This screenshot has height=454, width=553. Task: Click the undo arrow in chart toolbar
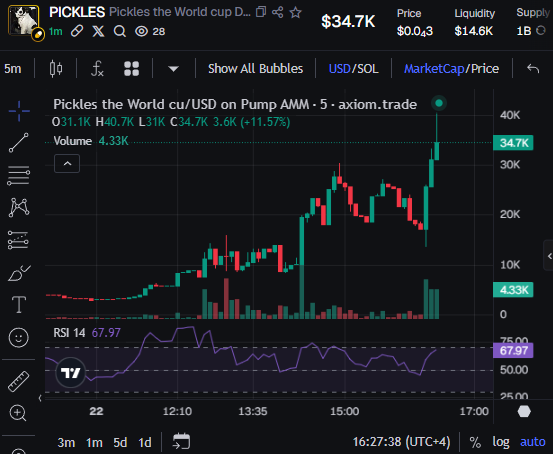click(533, 68)
